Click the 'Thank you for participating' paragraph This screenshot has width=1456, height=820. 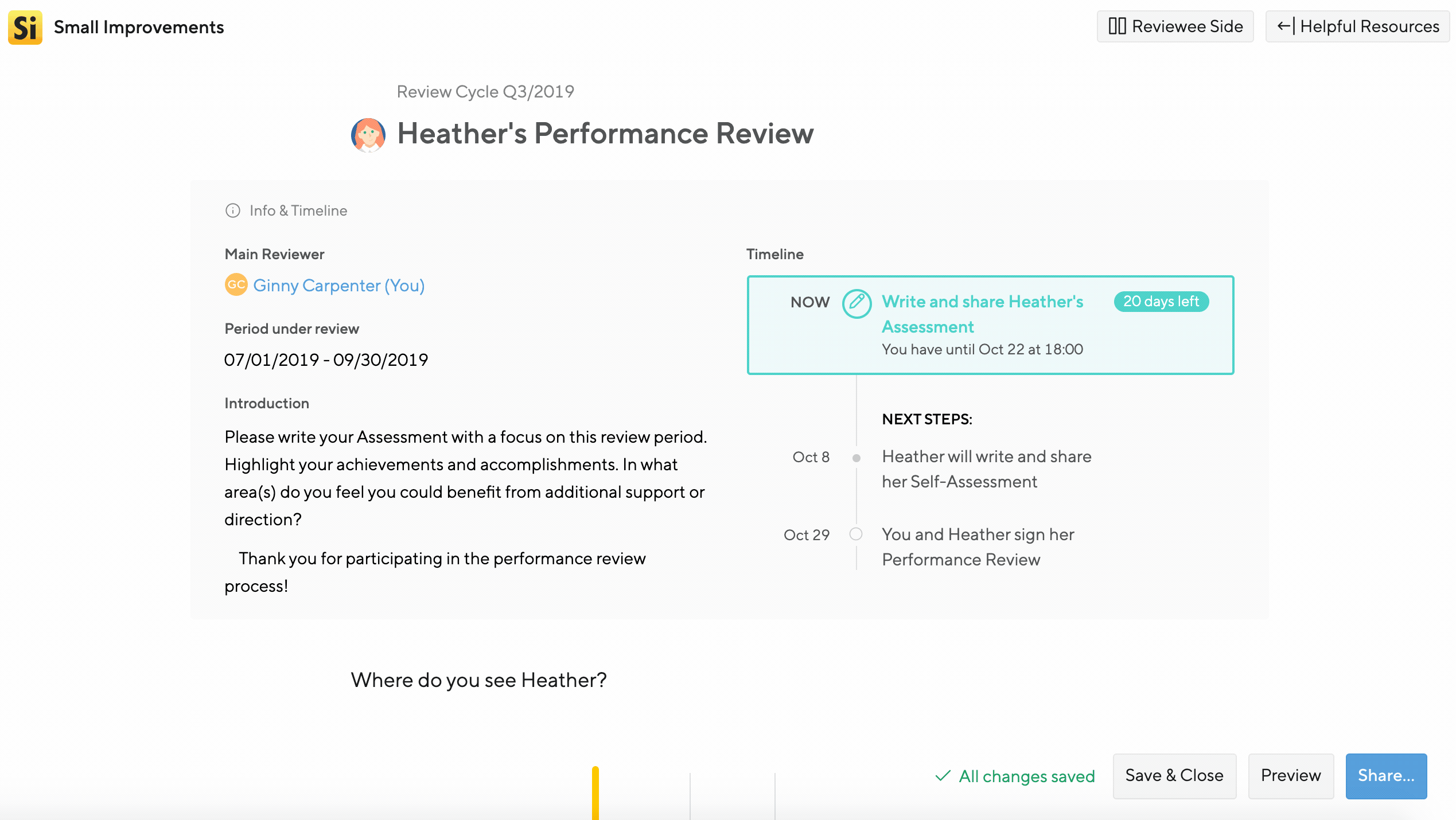(435, 572)
